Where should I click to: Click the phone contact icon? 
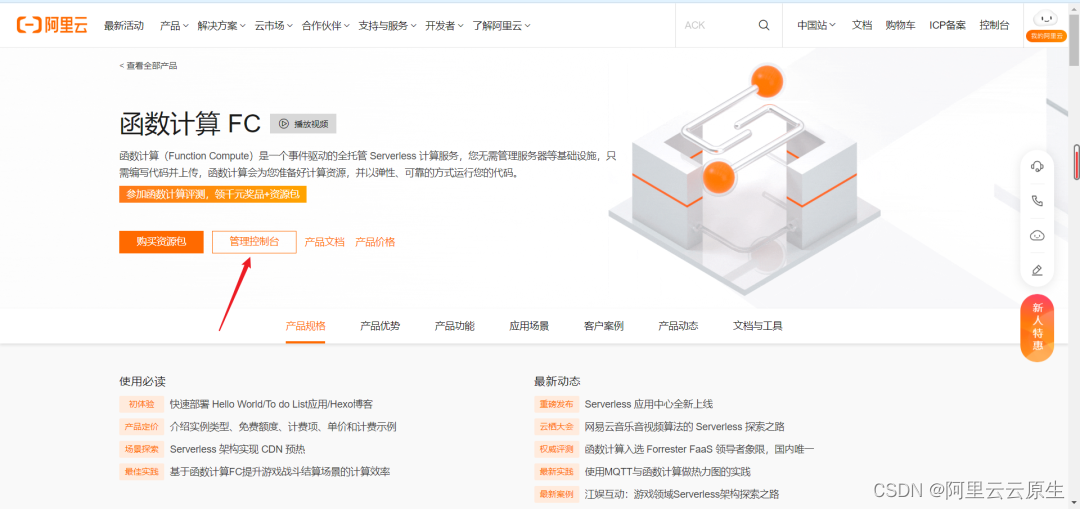click(1037, 200)
